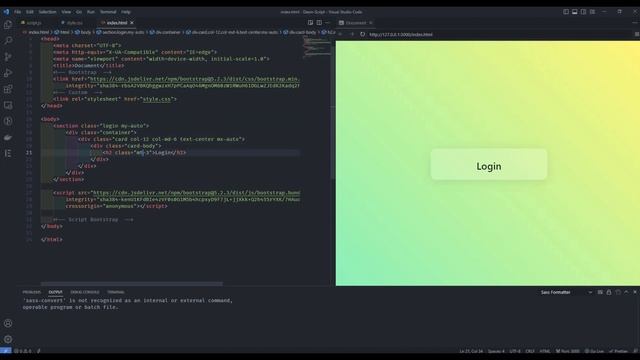Click the blue remote window indicator in status bar
Image resolution: width=640 pixels, height=360 pixels.
[x=5, y=351]
